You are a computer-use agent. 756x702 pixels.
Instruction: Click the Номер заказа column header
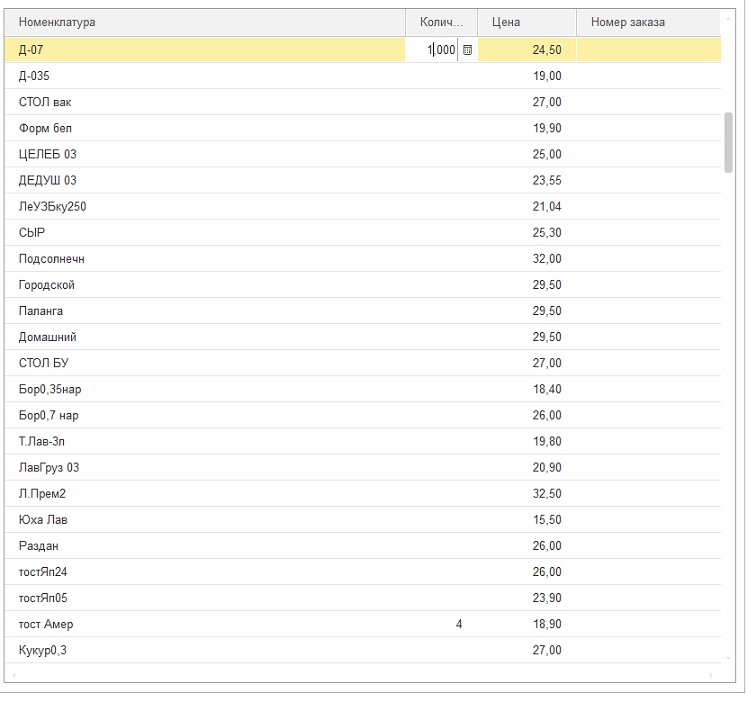click(x=647, y=22)
